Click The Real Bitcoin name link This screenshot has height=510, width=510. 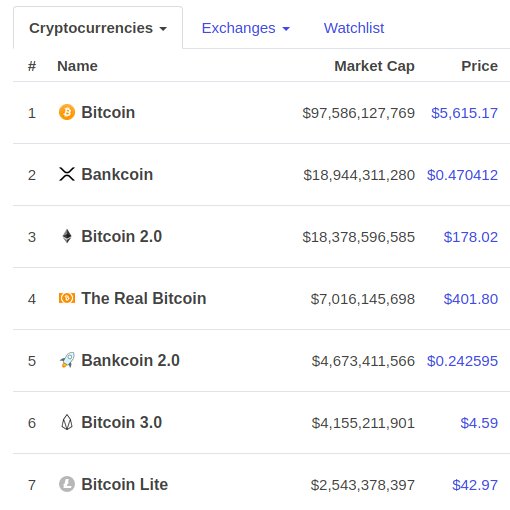[x=144, y=298]
